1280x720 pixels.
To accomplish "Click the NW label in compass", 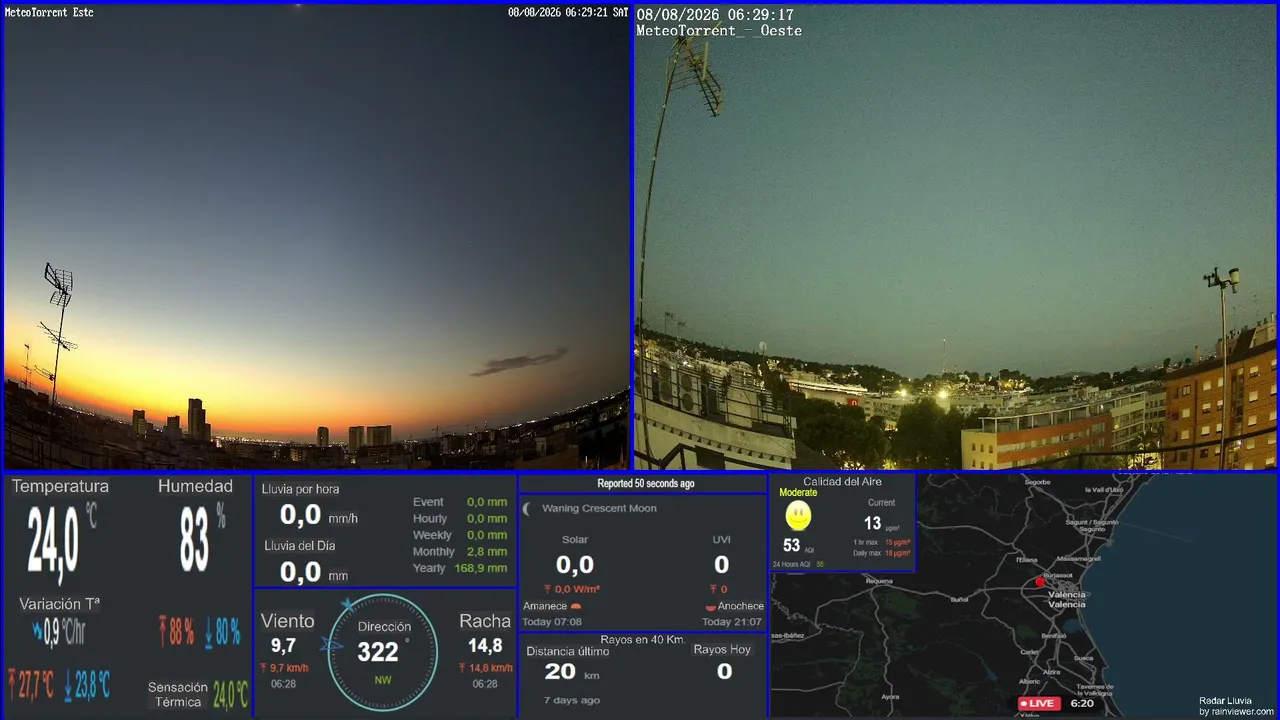I will [383, 680].
